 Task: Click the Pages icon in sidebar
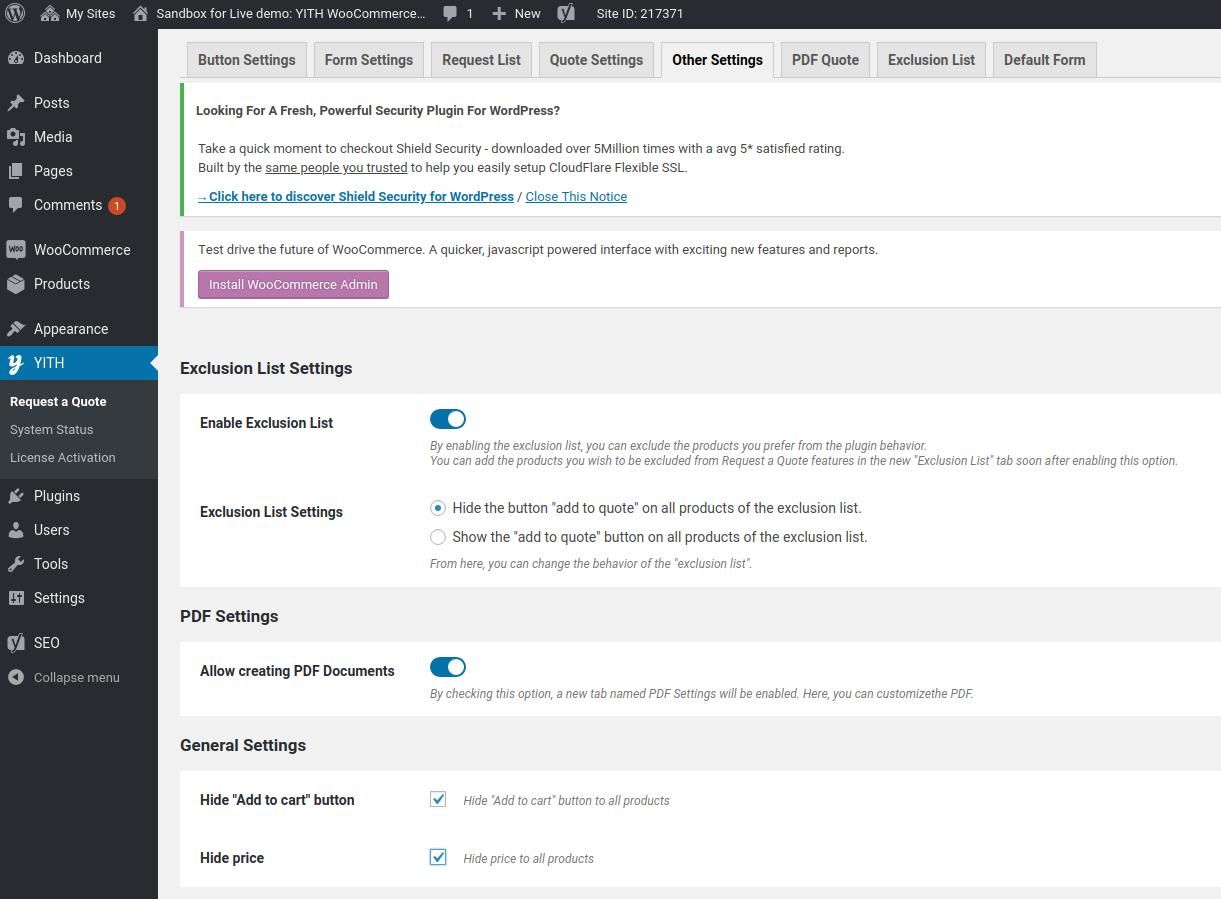click(x=16, y=171)
